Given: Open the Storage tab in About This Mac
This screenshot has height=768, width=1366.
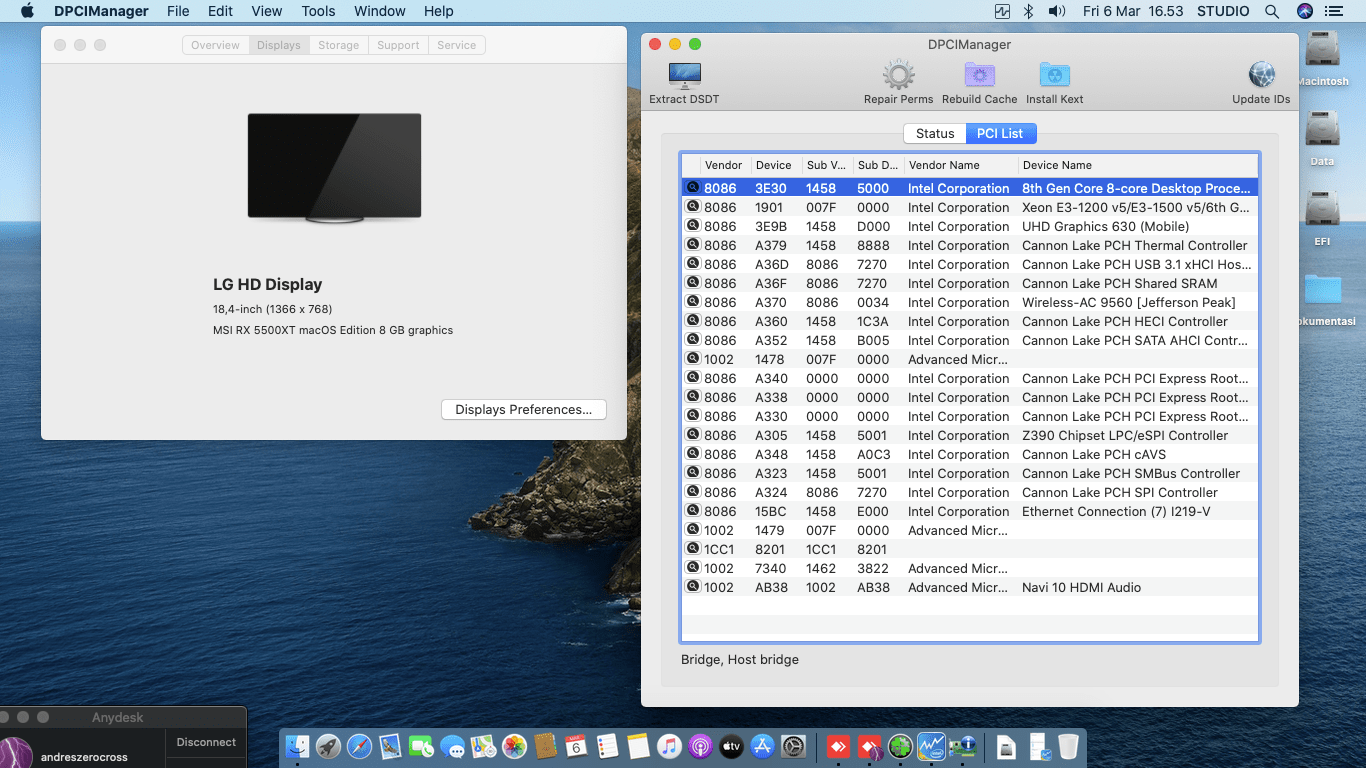Looking at the screenshot, I should point(338,45).
